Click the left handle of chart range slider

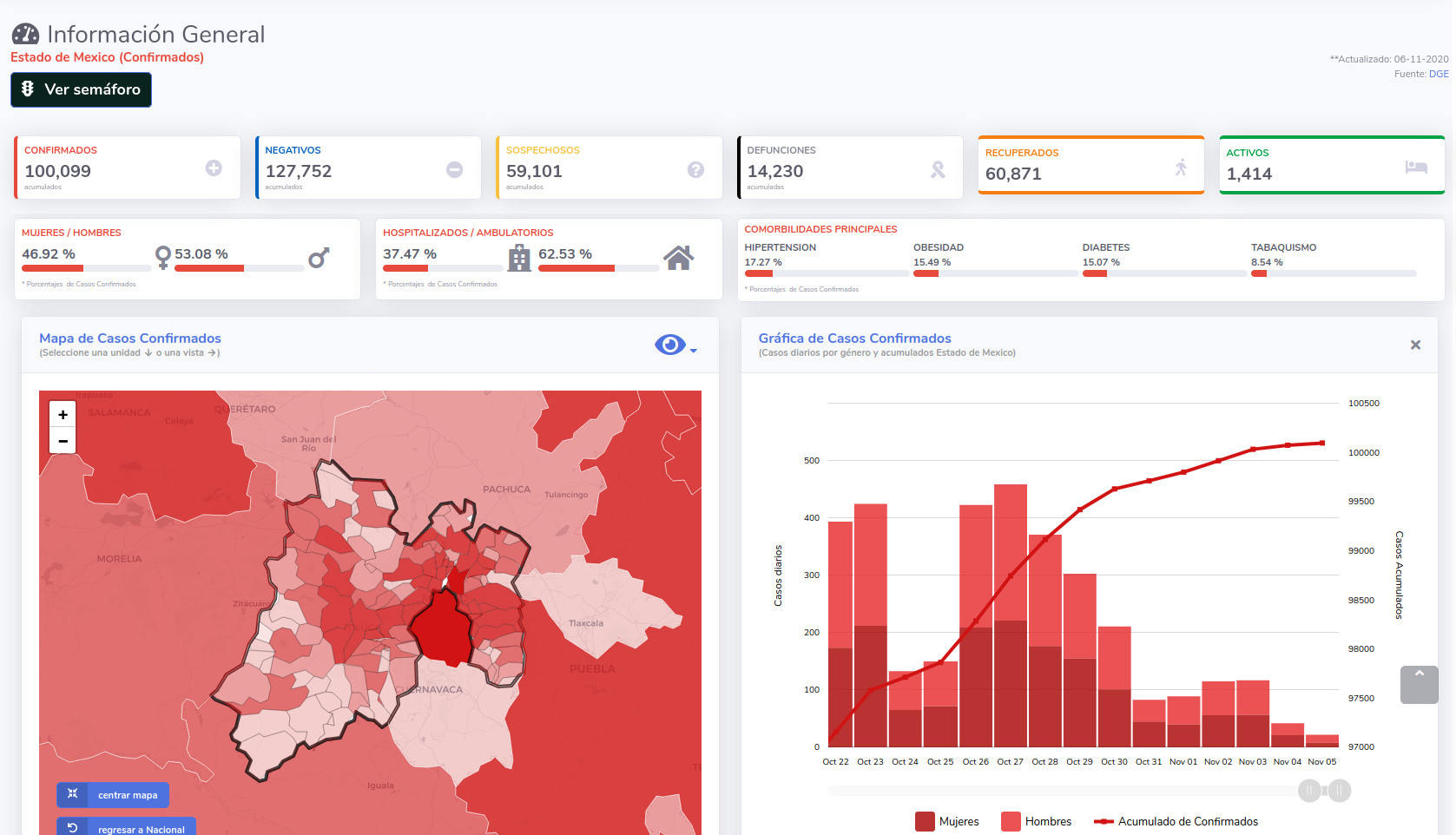[1310, 791]
